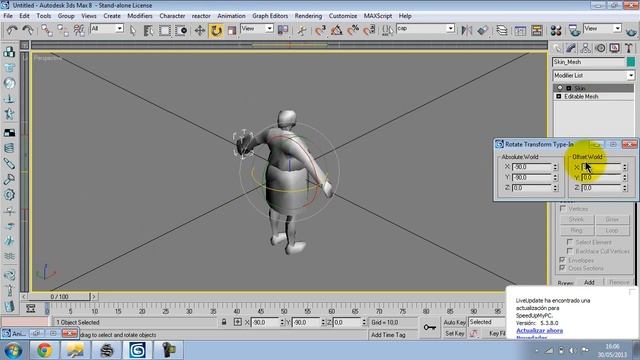Activate the Unlink Selection tool
Image resolution: width=640 pixels, height=360 pixels.
62,30
